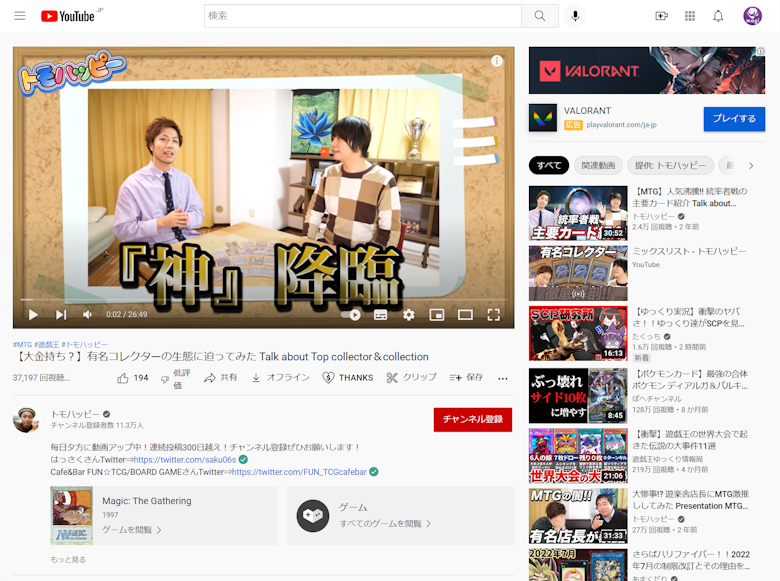Open the 【MTG】人気沸騰!! 統率者戦 title

click(x=690, y=197)
